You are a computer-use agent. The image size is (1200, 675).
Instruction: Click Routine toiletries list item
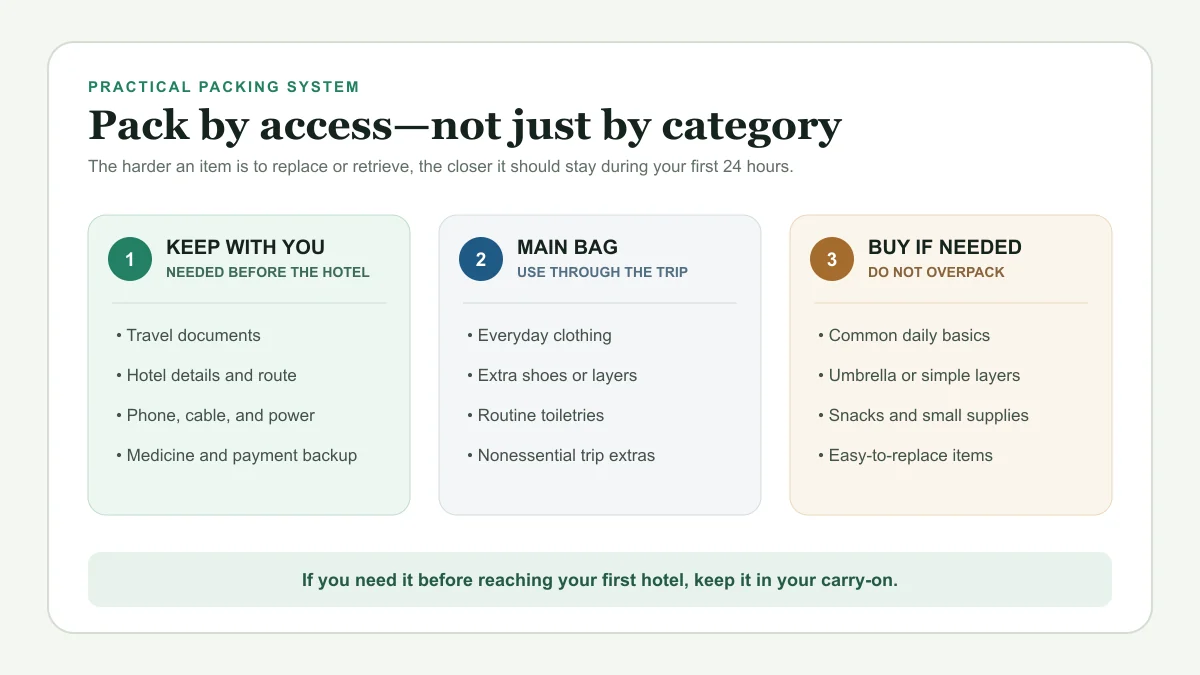click(535, 415)
